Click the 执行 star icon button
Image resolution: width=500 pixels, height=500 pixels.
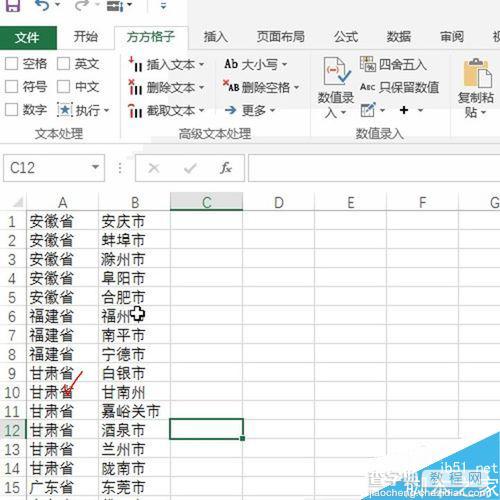click(x=65, y=110)
